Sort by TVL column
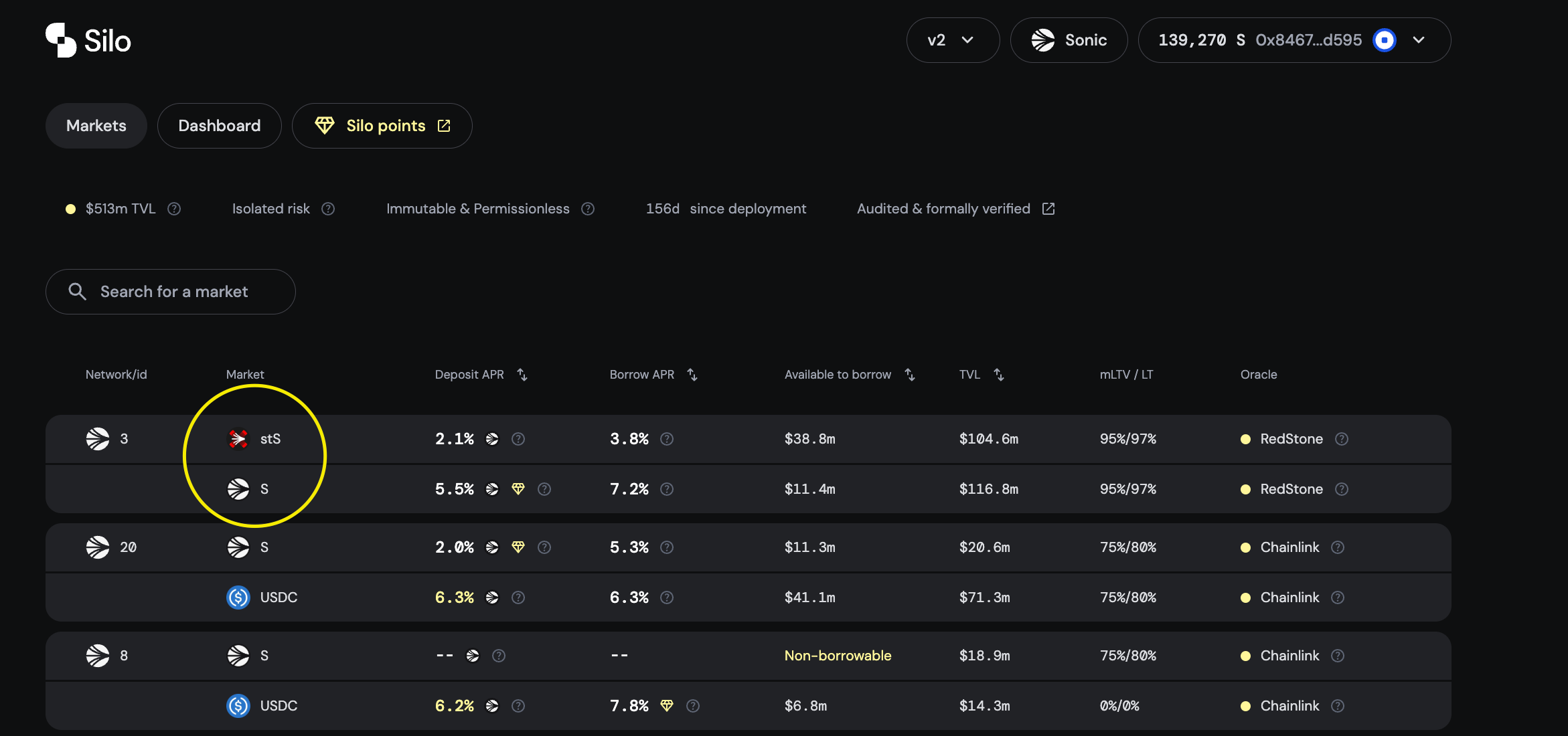Screen dimensions: 1568x736 click(998, 375)
